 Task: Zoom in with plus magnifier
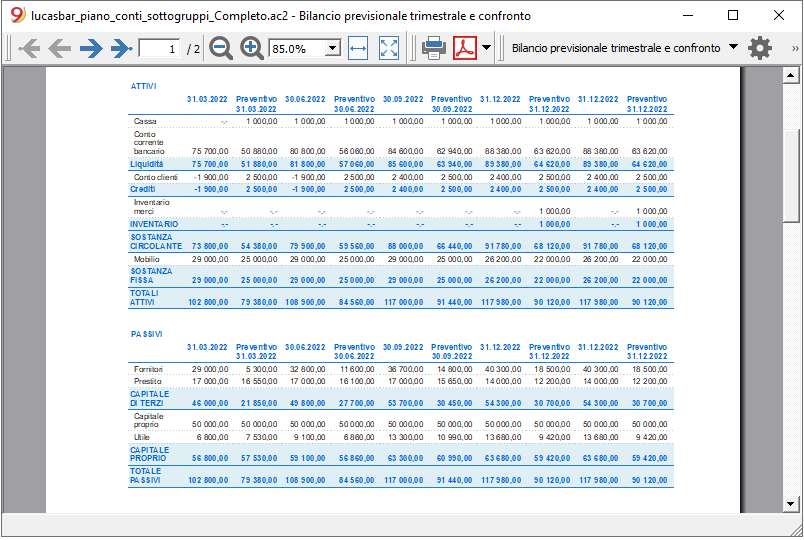click(x=251, y=49)
